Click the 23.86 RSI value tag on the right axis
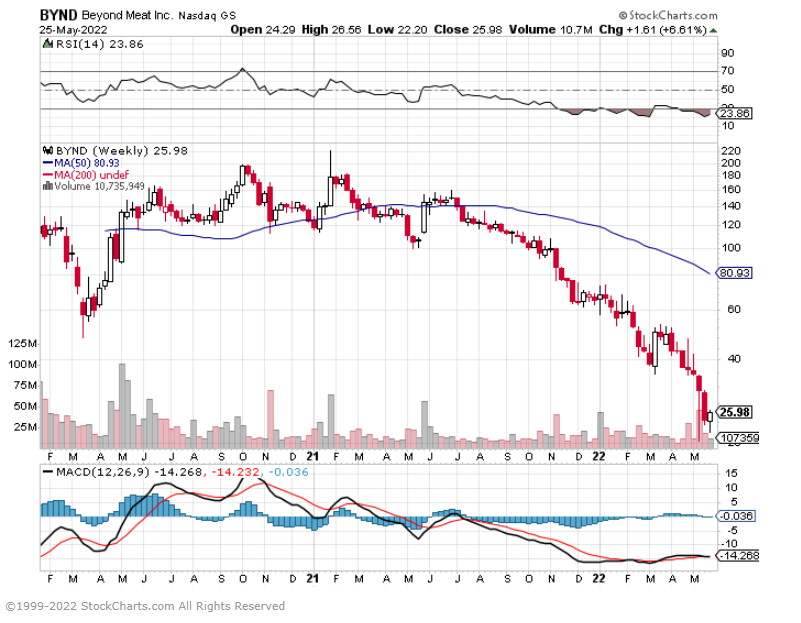Screen dimensions: 801x623 coord(735,113)
